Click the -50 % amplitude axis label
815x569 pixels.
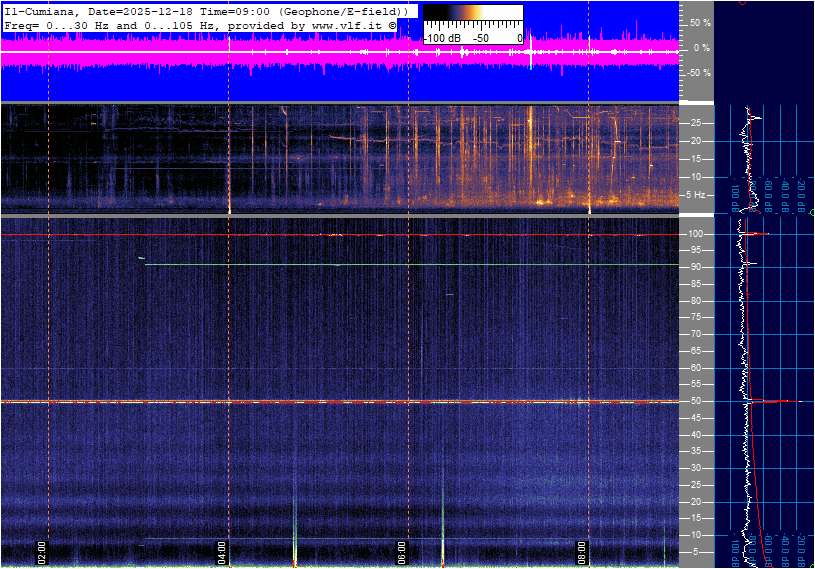pyautogui.click(x=698, y=73)
